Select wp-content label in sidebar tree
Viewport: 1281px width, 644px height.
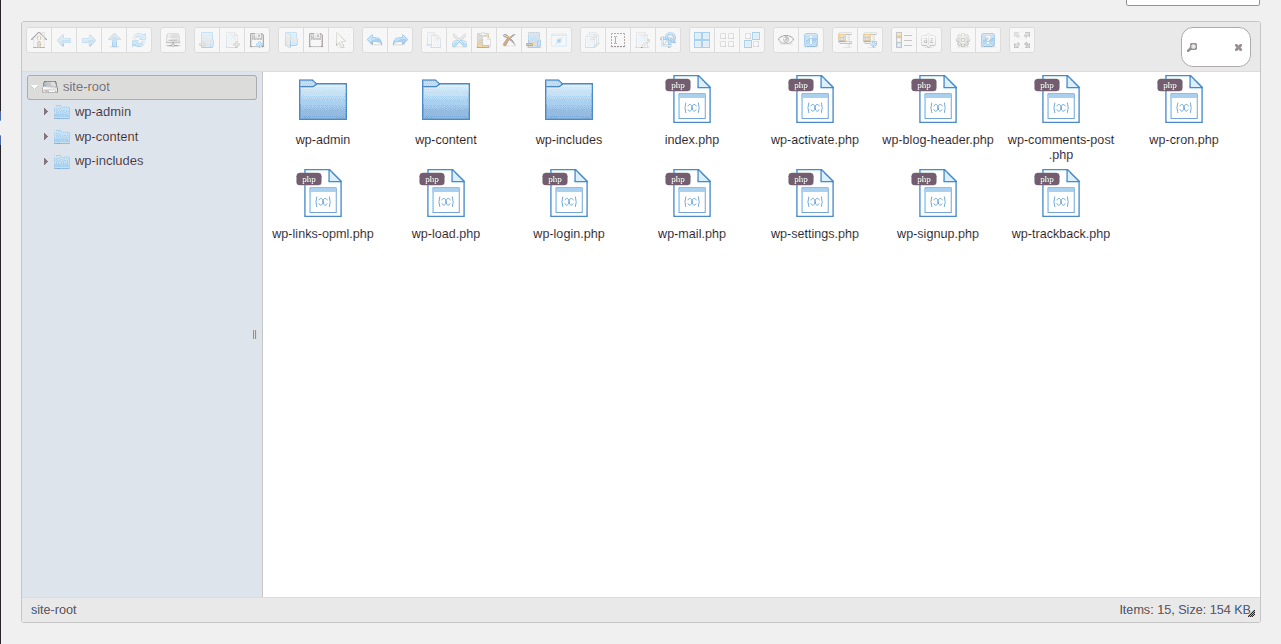click(x=107, y=137)
